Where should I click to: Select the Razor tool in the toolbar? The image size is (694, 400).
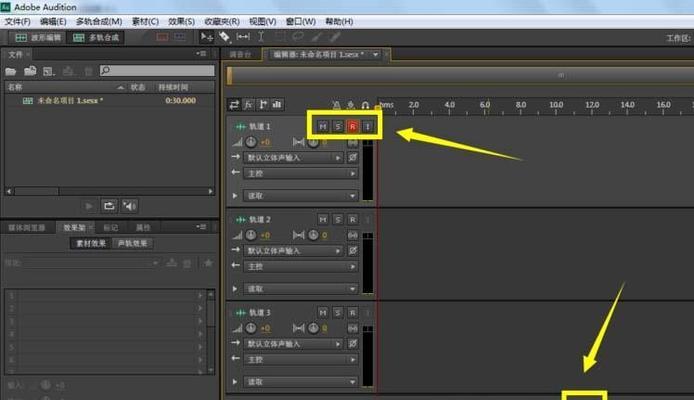(223, 37)
